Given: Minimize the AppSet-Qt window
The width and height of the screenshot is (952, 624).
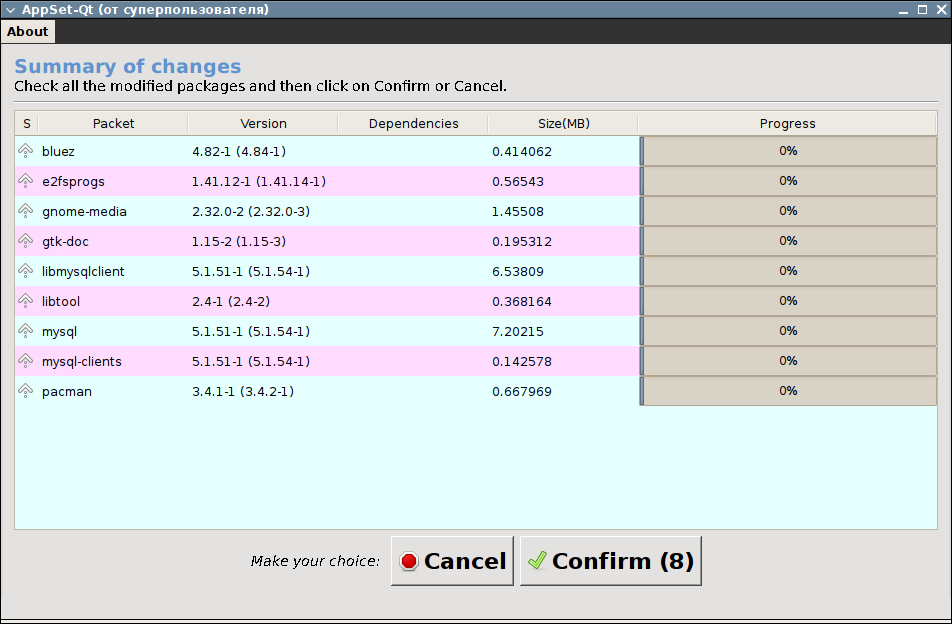Looking at the screenshot, I should tap(903, 10).
